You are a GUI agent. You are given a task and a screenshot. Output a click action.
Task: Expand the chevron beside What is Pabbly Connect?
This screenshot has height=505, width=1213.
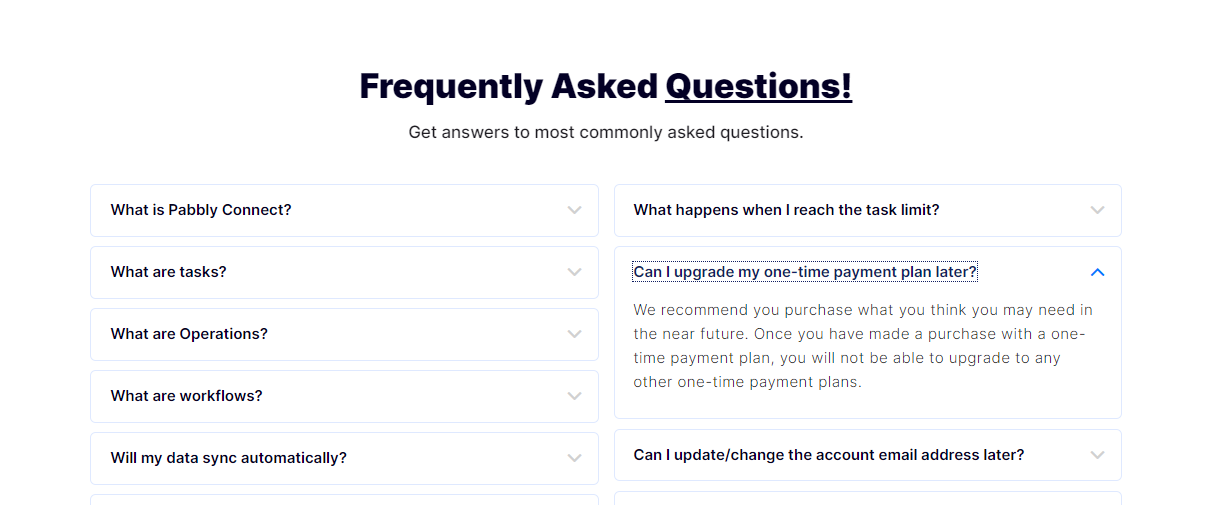pos(574,210)
